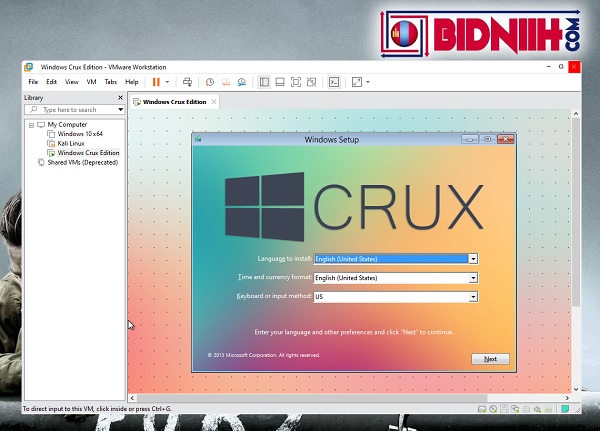Screen dimensions: 600x431
Task: Click the Windows 10 x64 VM icon
Action: (x=51, y=134)
